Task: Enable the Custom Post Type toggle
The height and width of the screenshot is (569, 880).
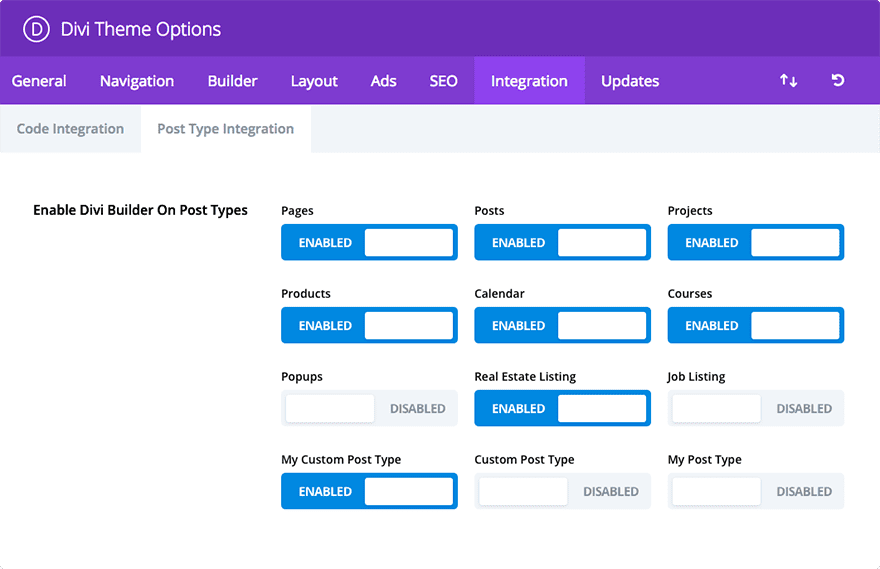Action: point(564,491)
